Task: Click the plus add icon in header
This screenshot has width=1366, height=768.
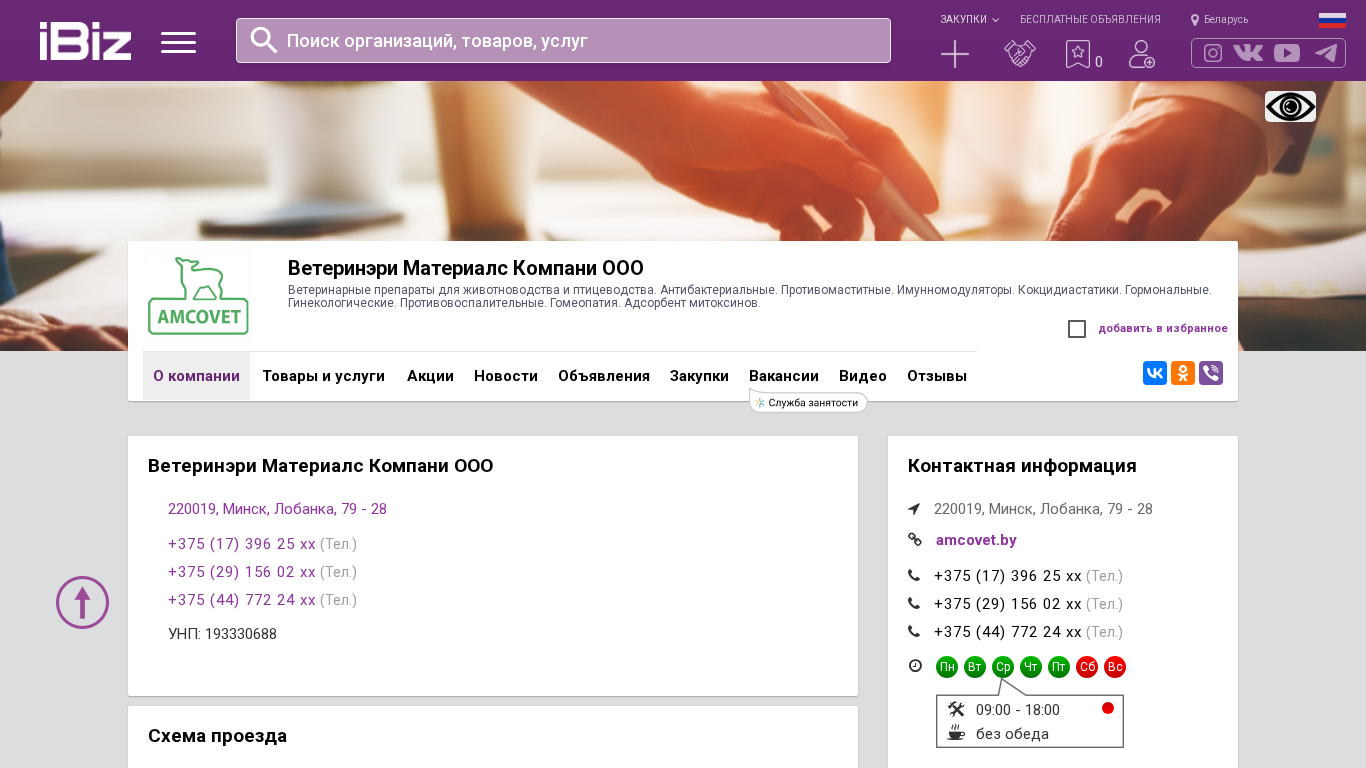Action: 955,54
